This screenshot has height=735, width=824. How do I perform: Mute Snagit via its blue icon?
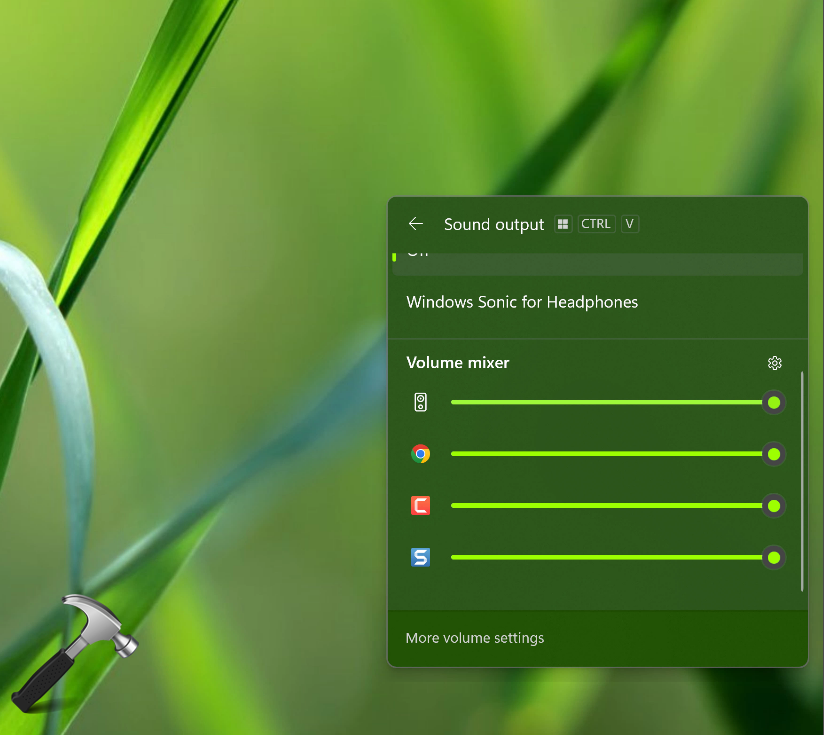421,557
